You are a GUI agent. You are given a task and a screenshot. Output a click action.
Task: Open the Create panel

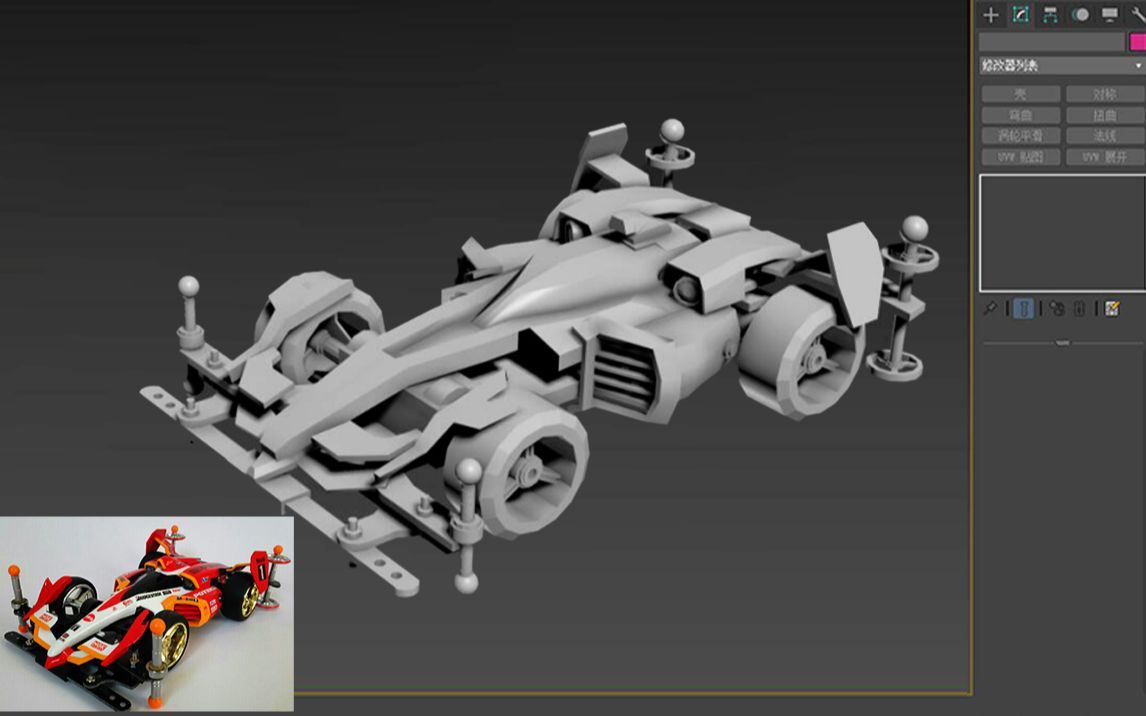pyautogui.click(x=990, y=15)
